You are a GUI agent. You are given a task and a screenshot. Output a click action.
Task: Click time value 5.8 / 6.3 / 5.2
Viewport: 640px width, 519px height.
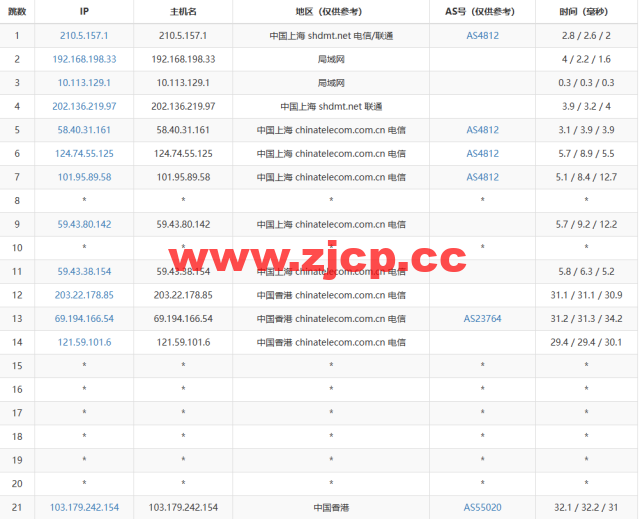pyautogui.click(x=586, y=271)
